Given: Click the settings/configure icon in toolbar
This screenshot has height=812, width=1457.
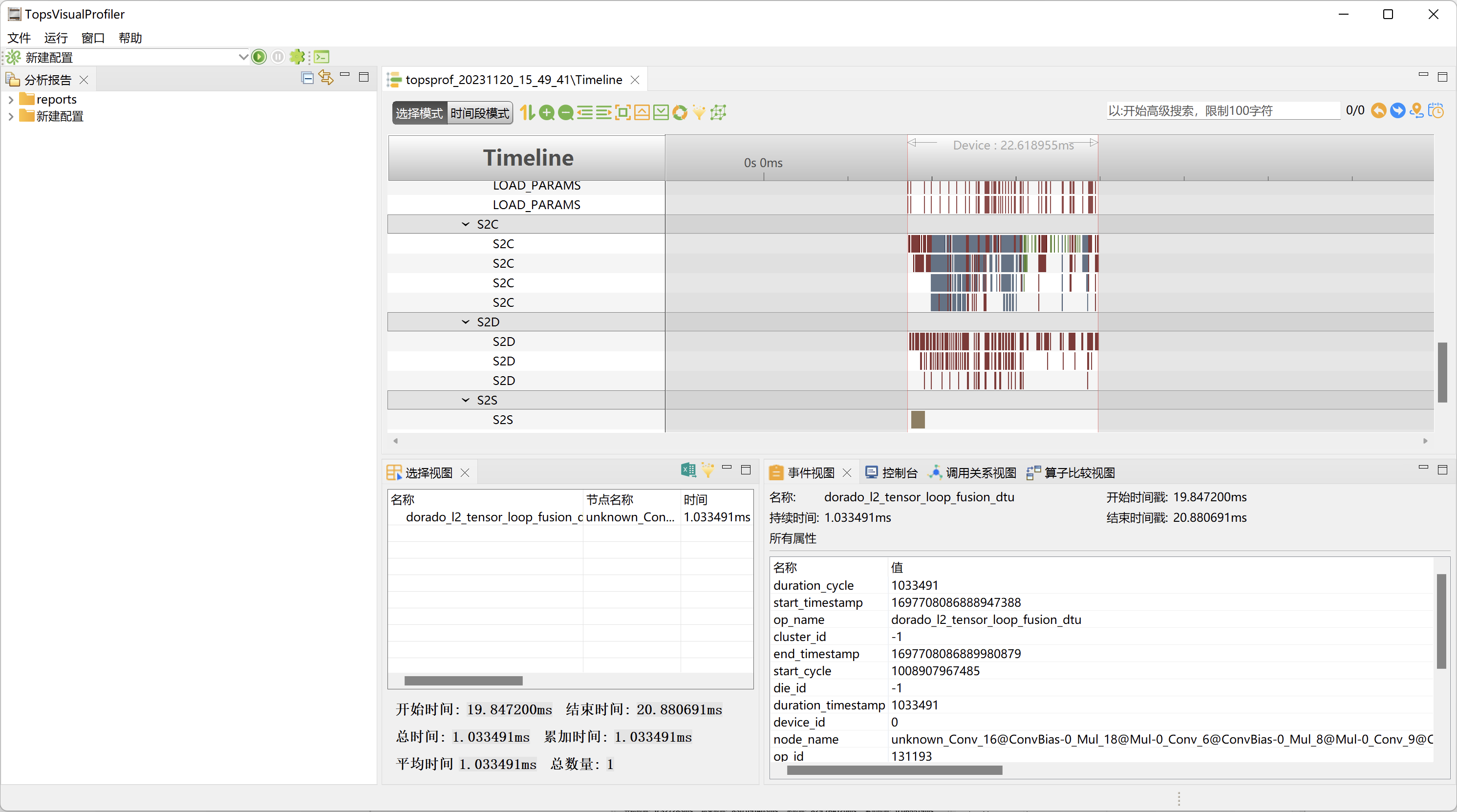Looking at the screenshot, I should [298, 57].
